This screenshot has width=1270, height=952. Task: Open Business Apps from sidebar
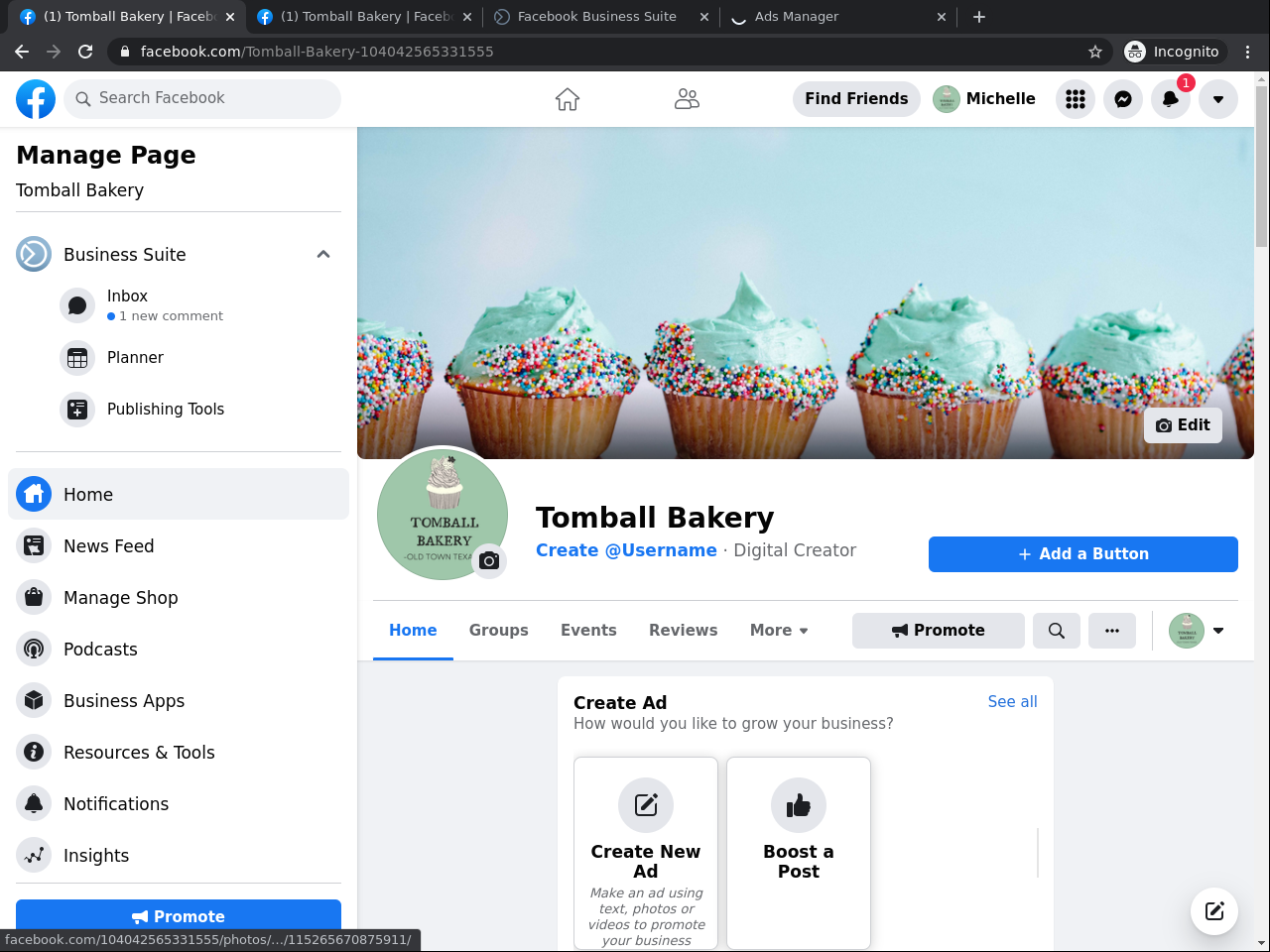(x=179, y=700)
